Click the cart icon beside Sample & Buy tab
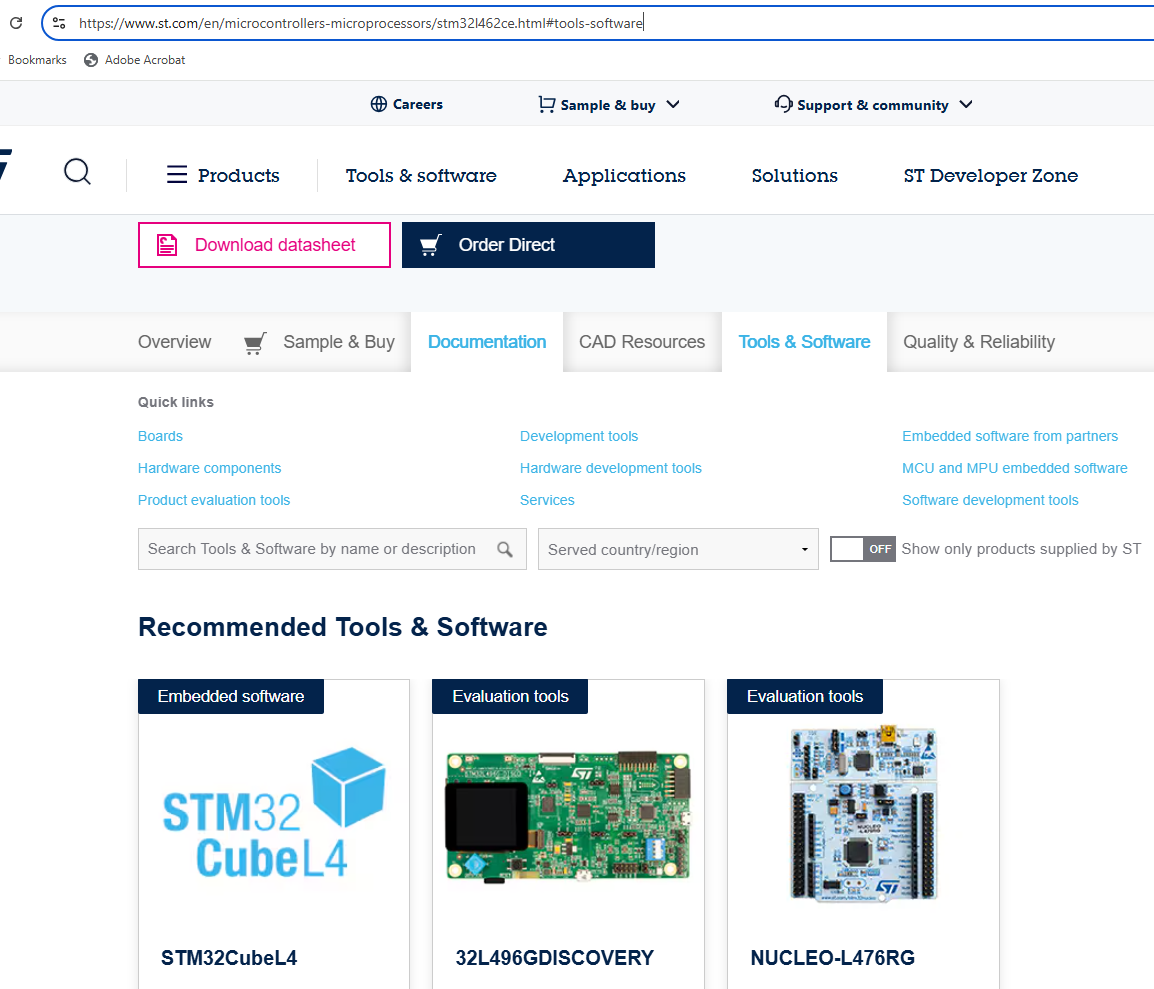The width and height of the screenshot is (1154, 989). click(x=254, y=342)
